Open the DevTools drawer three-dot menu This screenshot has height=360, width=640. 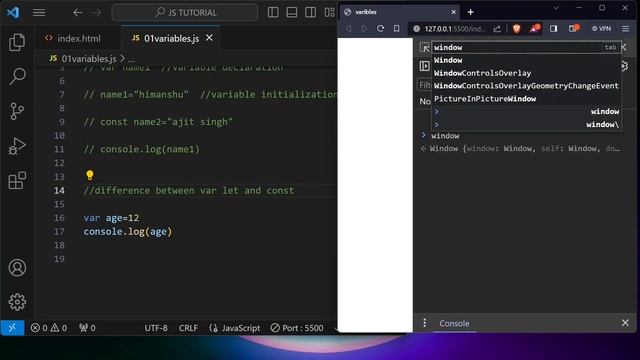coord(424,323)
